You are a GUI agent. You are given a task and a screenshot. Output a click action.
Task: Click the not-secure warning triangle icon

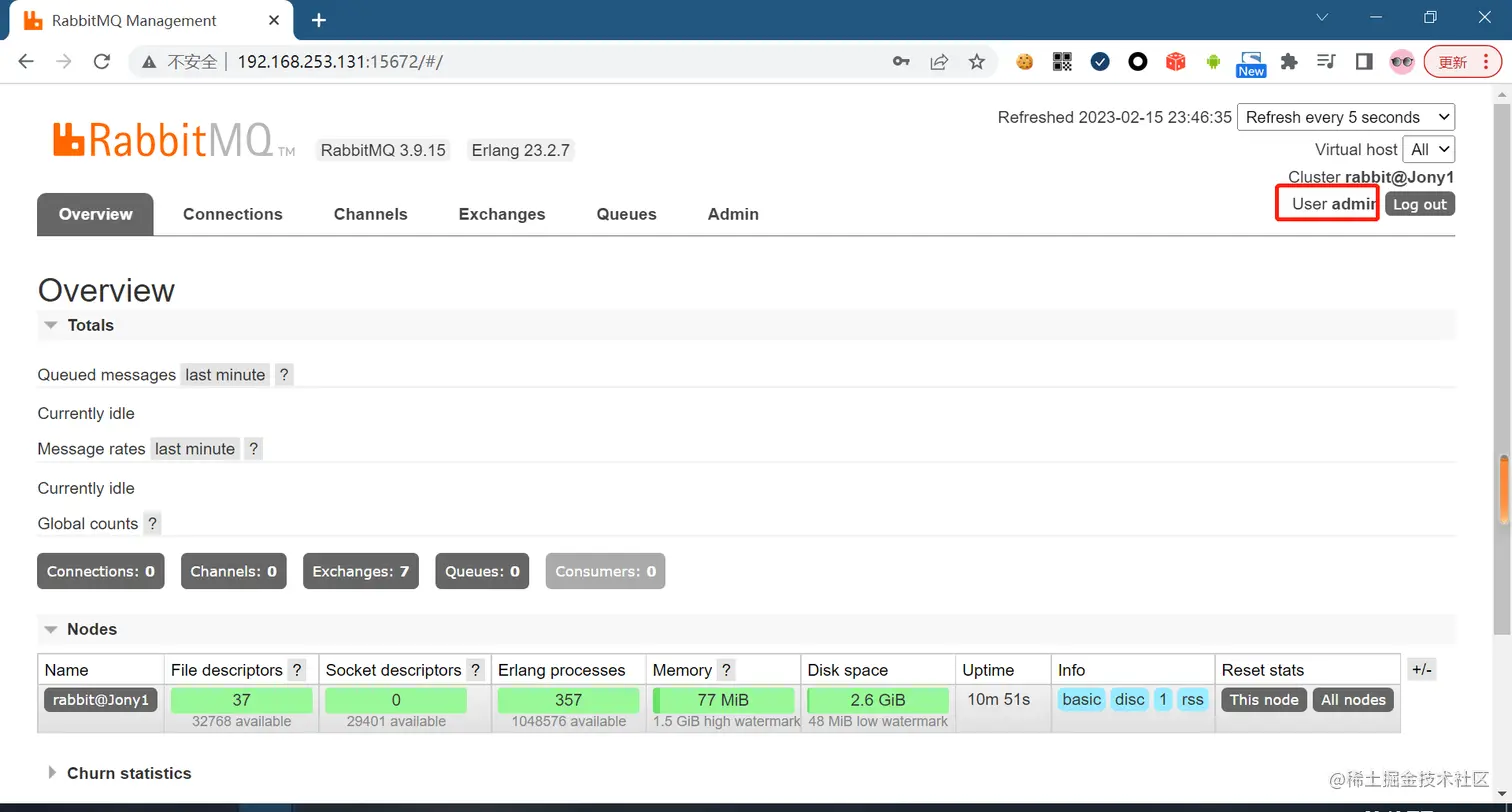click(x=149, y=62)
